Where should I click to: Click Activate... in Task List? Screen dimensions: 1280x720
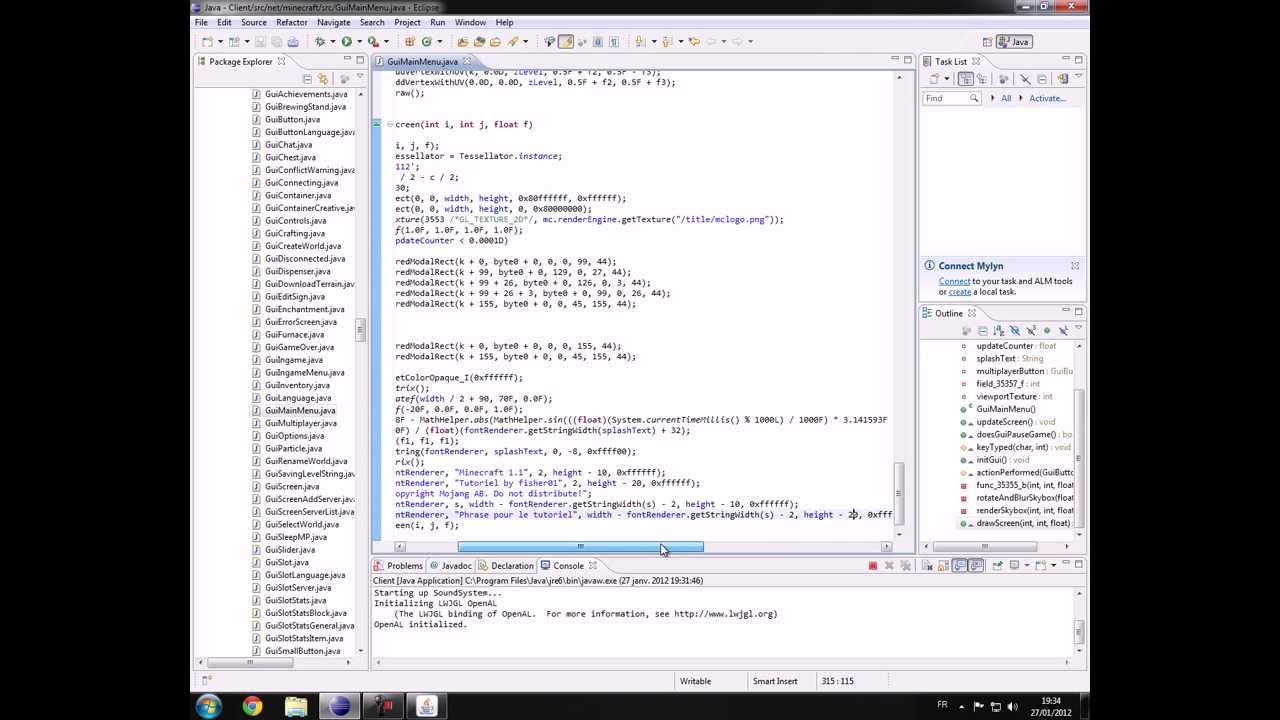(x=1047, y=98)
